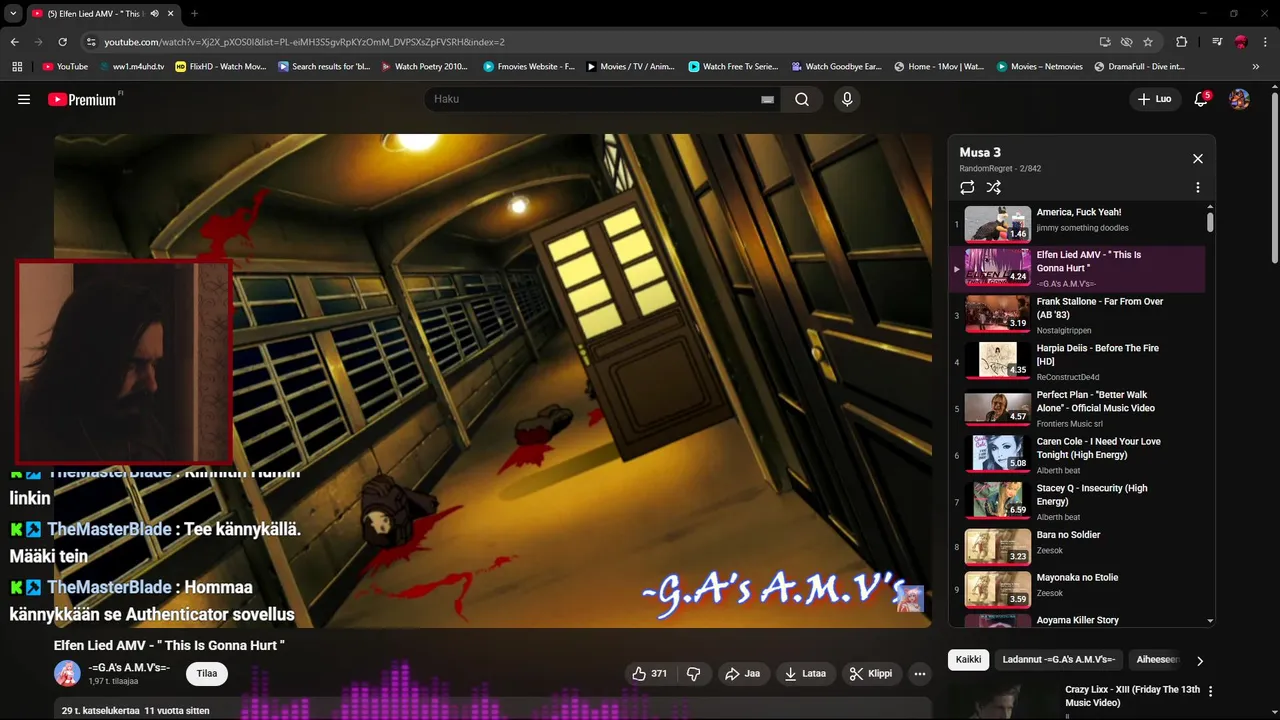
Task: Open browser extensions puzzle icon
Action: (x=1181, y=42)
